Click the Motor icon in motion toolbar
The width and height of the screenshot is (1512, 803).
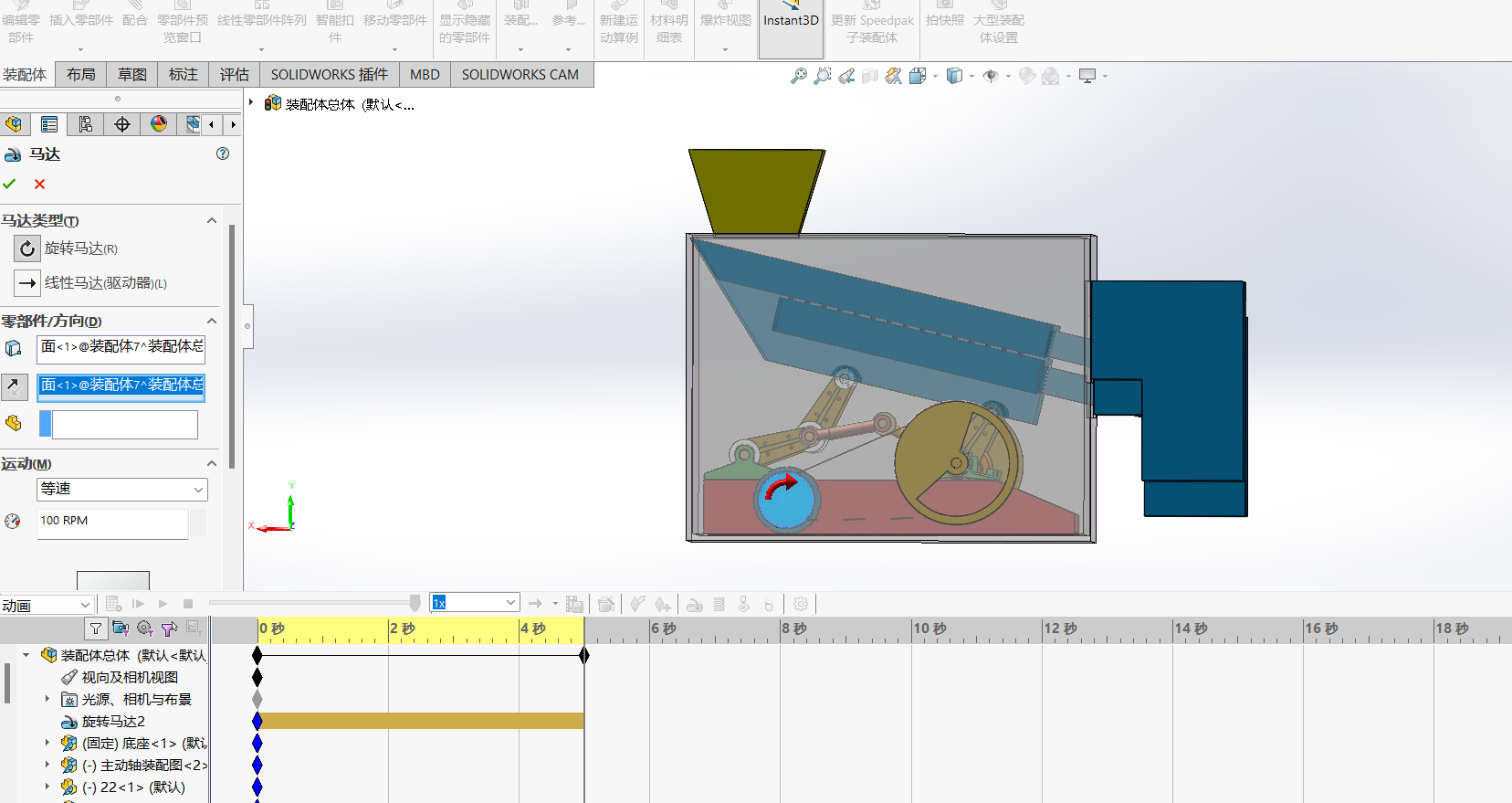(x=695, y=604)
